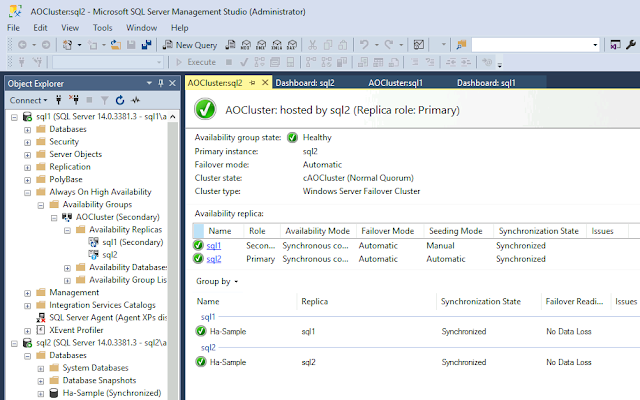The image size is (640, 400).
Task: Switch to the Dashboard: sql2 tab
Action: (305, 83)
